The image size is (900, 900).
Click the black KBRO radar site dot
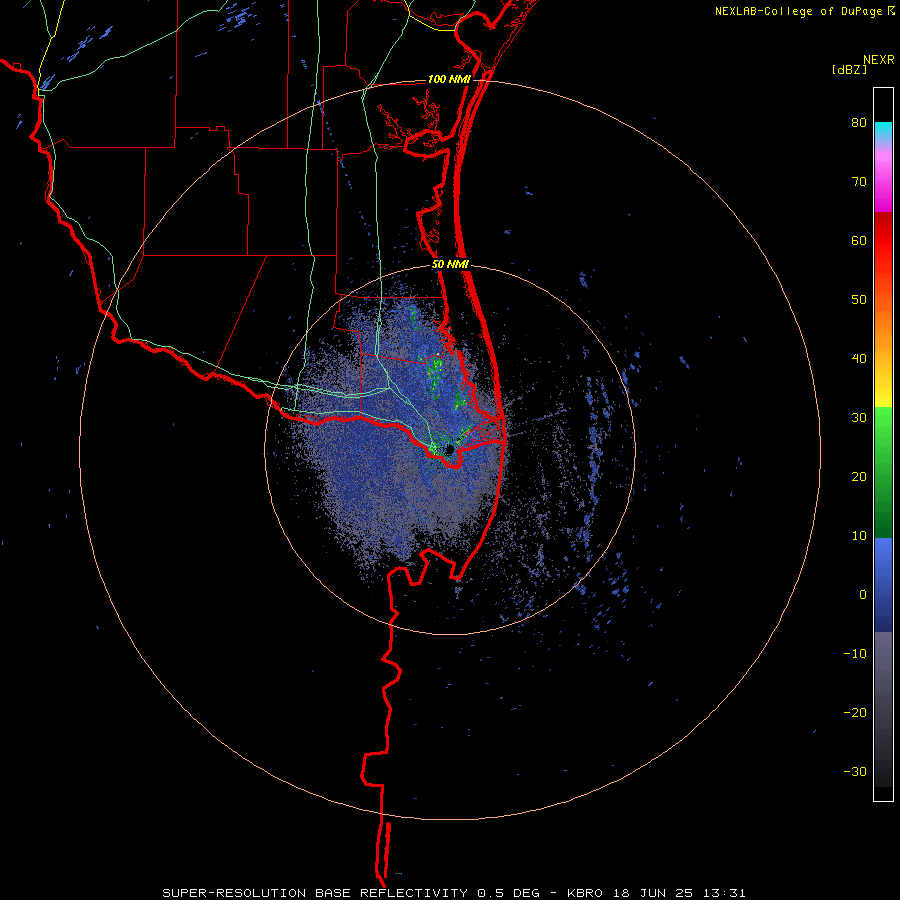[x=450, y=450]
